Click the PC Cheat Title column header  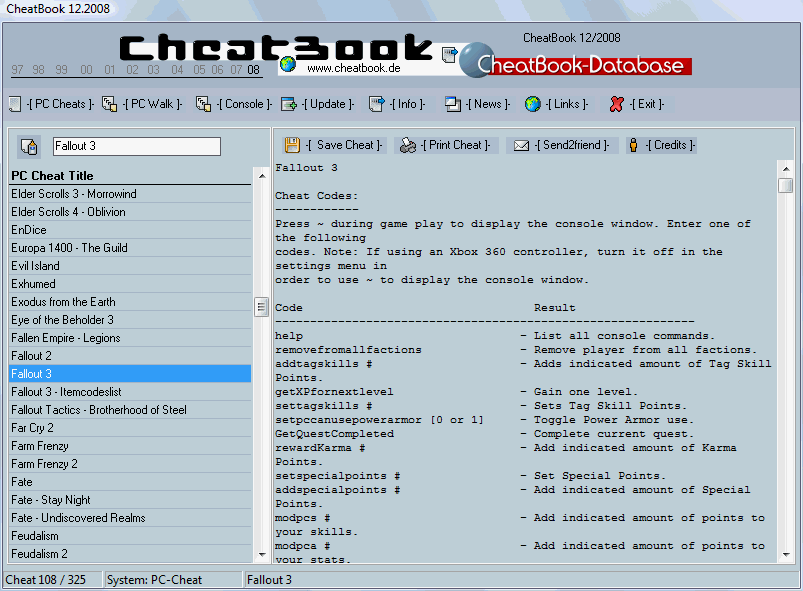click(x=131, y=176)
